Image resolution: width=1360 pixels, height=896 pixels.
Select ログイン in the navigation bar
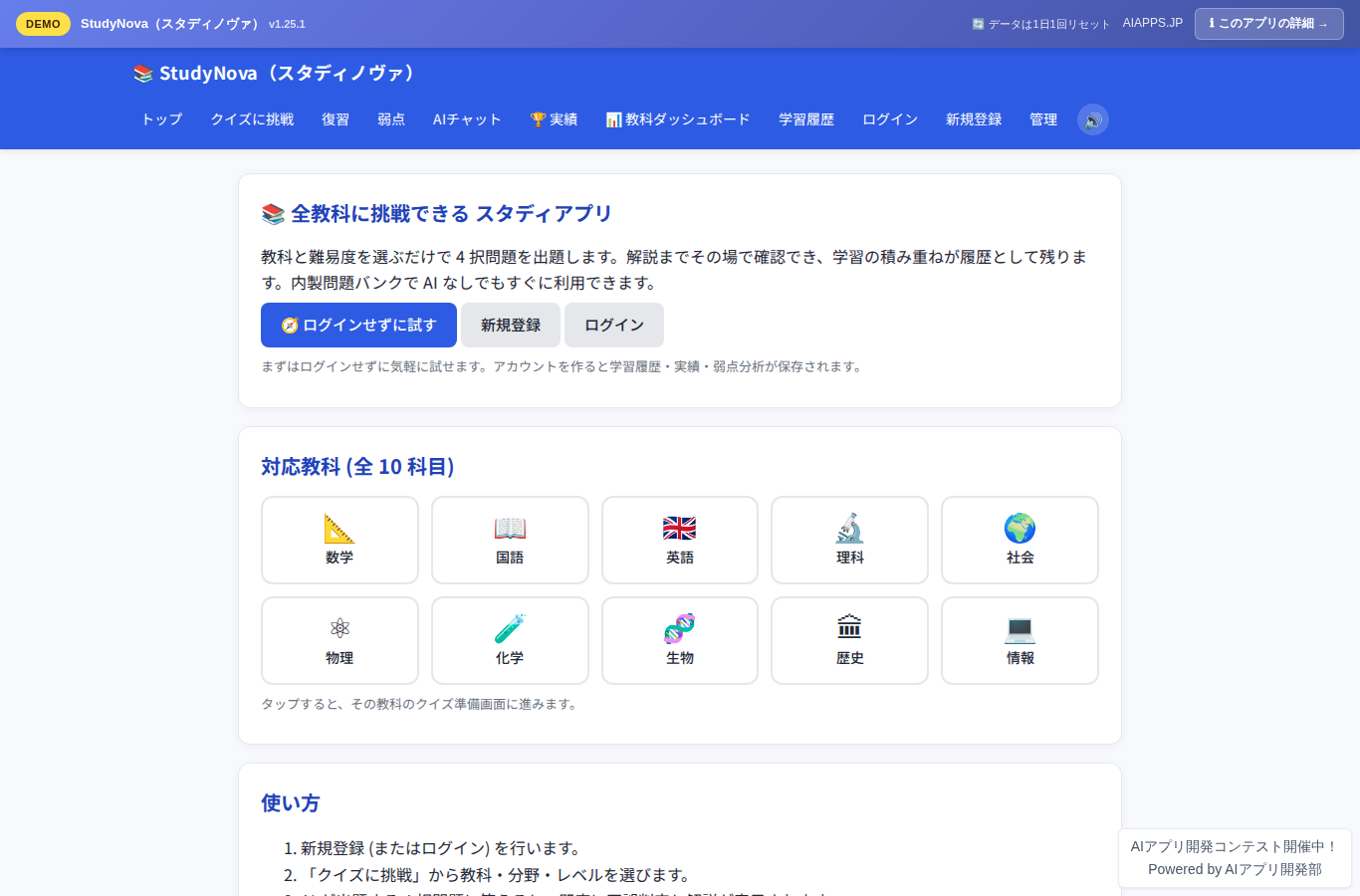pyautogui.click(x=890, y=119)
